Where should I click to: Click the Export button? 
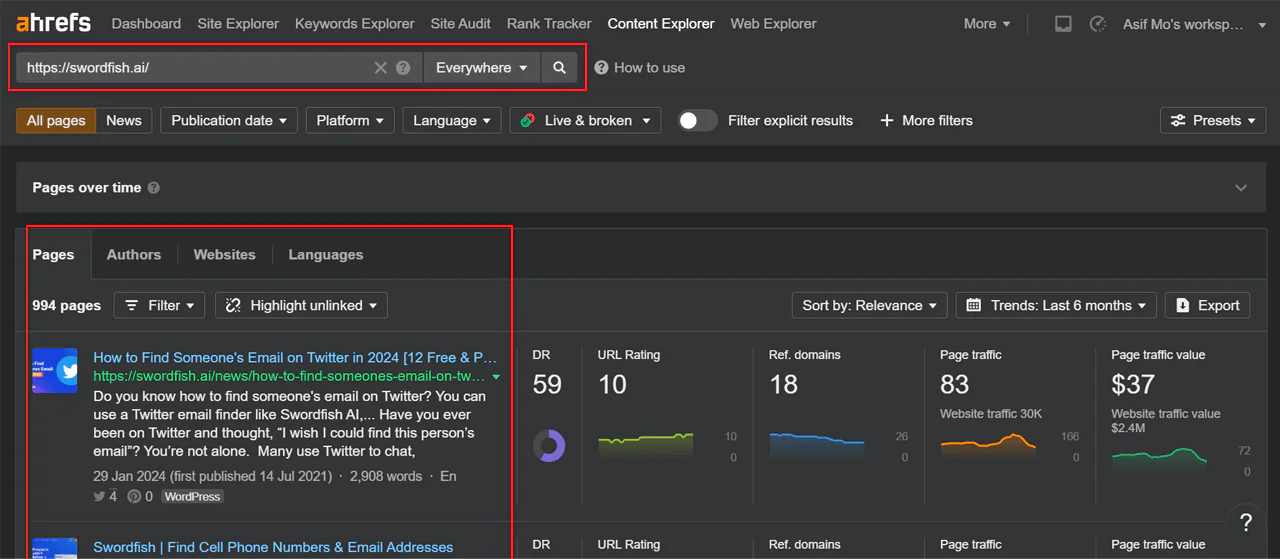click(1208, 306)
